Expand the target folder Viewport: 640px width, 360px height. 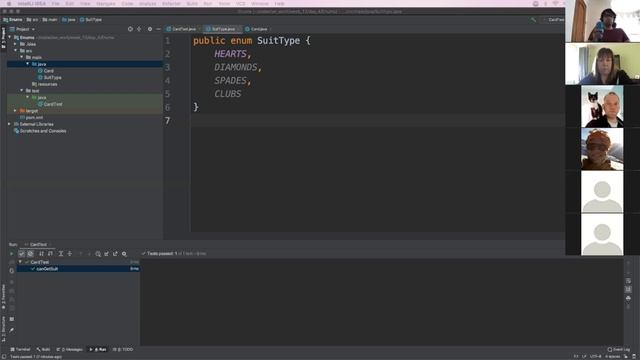[x=16, y=111]
